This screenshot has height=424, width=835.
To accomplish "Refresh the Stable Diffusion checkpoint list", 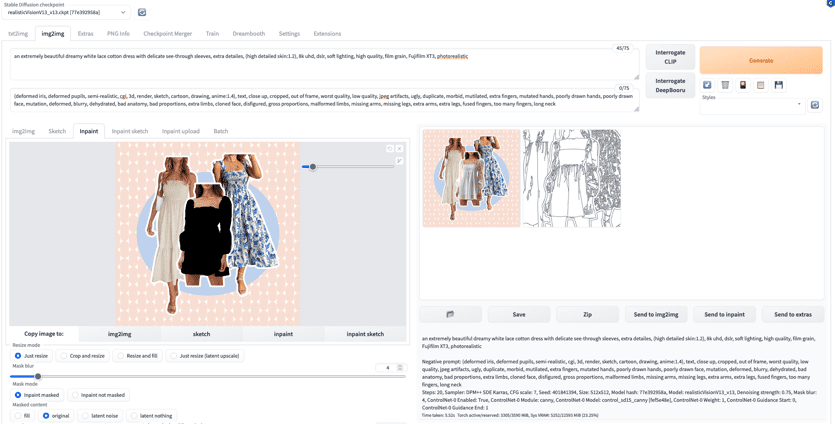I will coord(142,13).
